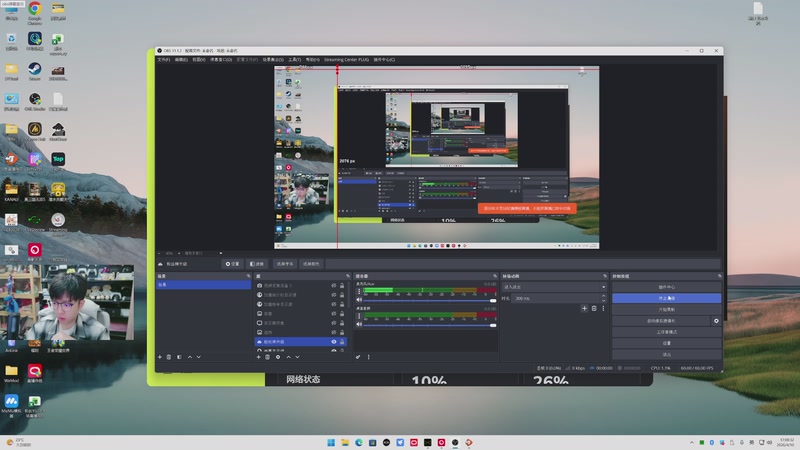The width and height of the screenshot is (800, 450).
Task: Toggle visibility eye of highlighted source
Action: pos(333,342)
